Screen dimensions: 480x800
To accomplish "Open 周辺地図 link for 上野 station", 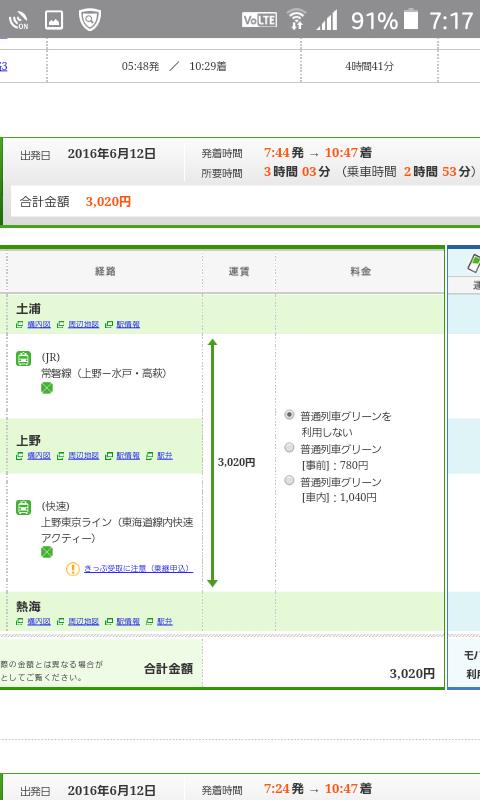I will click(x=83, y=456).
